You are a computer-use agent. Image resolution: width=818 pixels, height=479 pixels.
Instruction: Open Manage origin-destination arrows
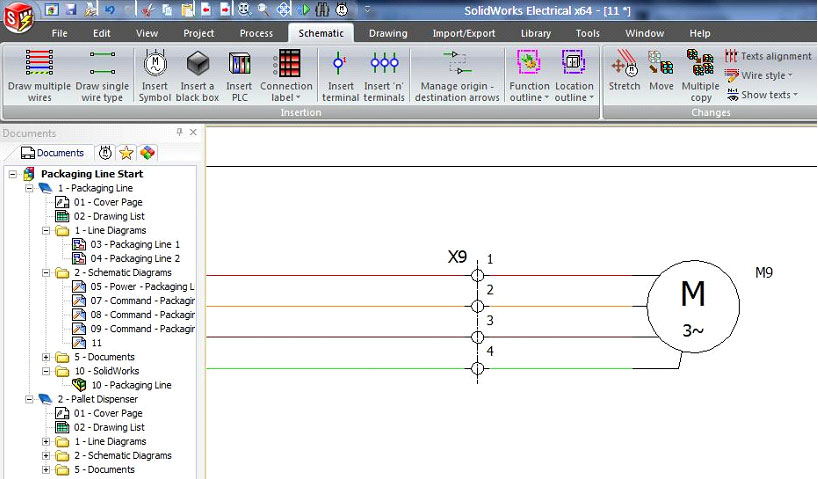457,75
